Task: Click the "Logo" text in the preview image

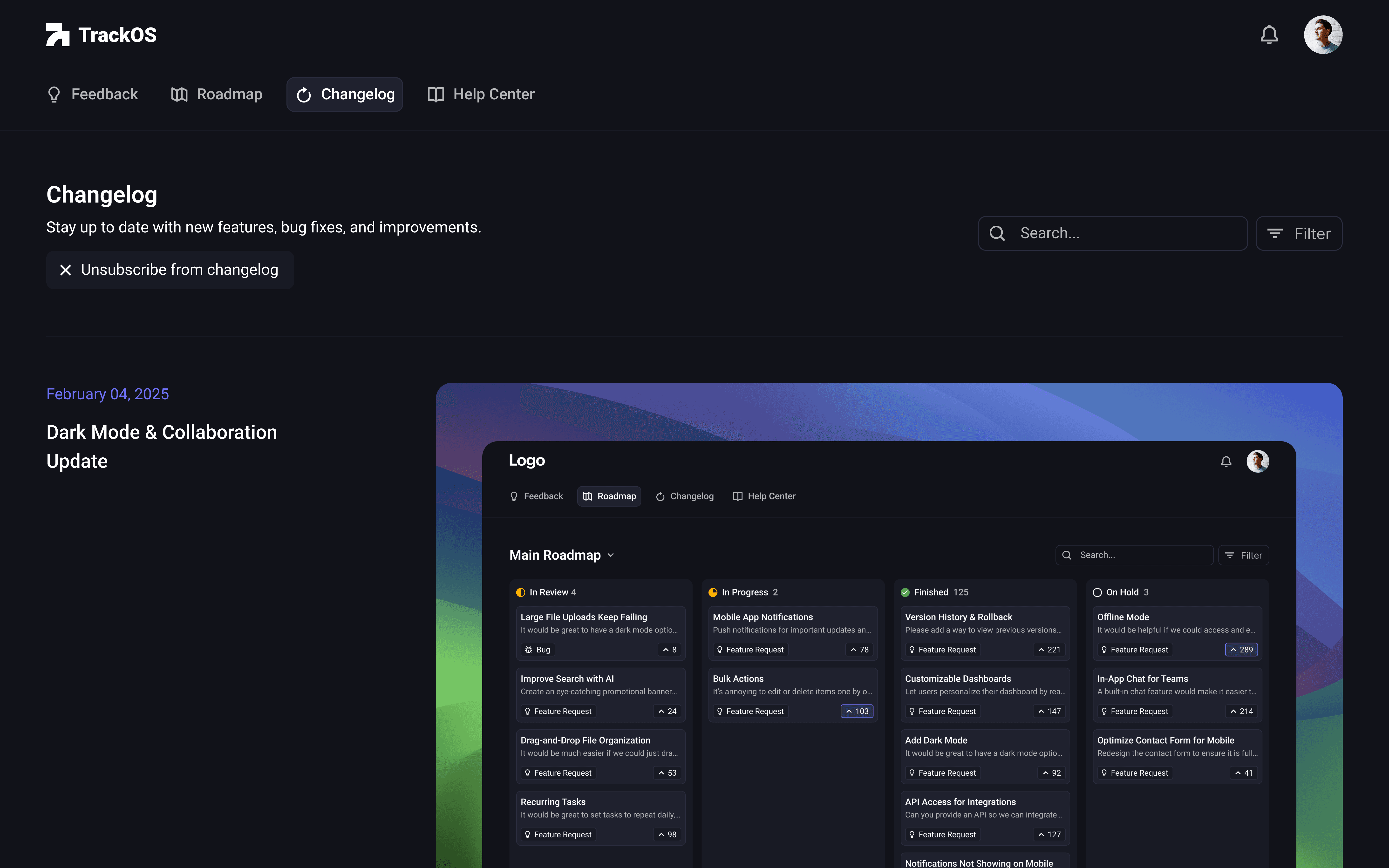Action: [527, 461]
